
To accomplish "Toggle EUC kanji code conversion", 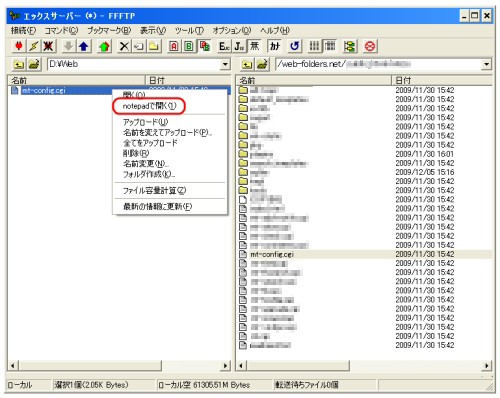I will (x=224, y=46).
